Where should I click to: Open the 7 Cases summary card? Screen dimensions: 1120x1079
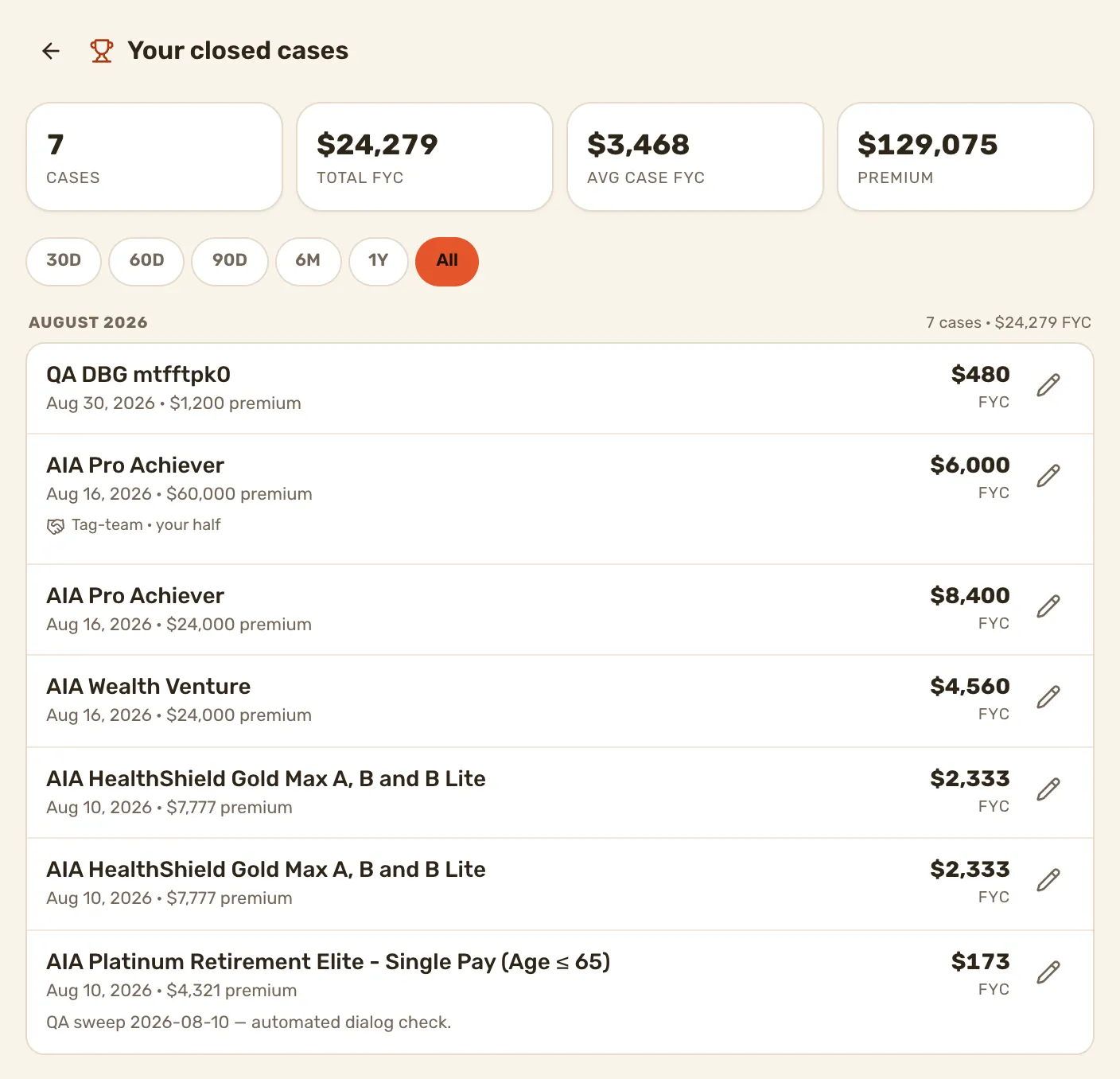click(x=154, y=157)
